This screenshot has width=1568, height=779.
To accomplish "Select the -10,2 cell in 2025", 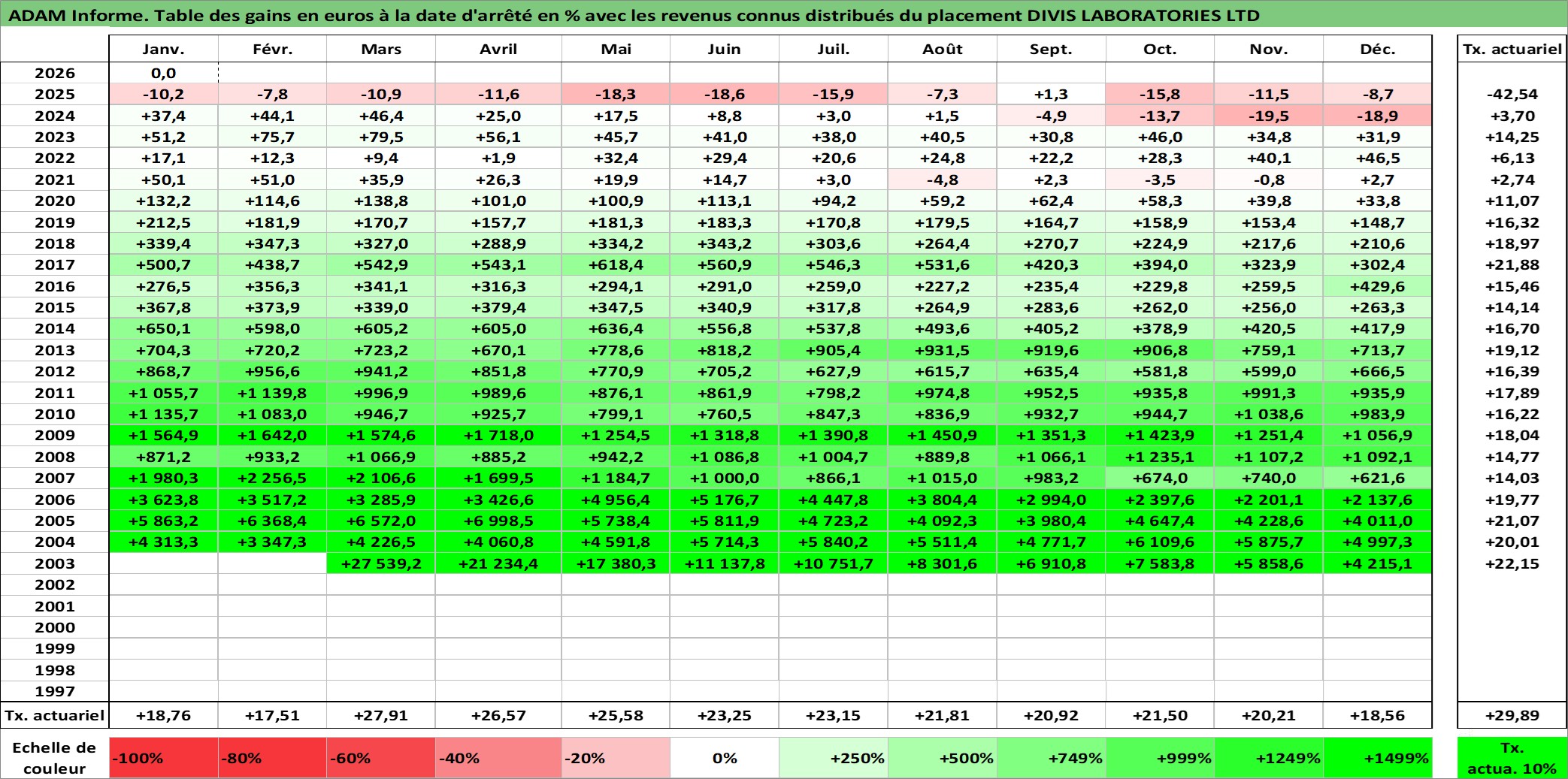I will 163,94.
